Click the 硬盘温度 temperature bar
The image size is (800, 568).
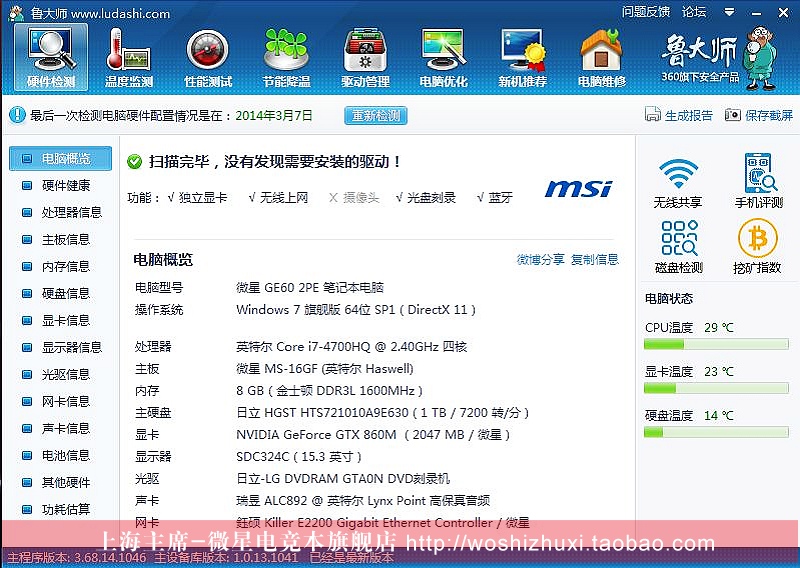click(x=716, y=432)
